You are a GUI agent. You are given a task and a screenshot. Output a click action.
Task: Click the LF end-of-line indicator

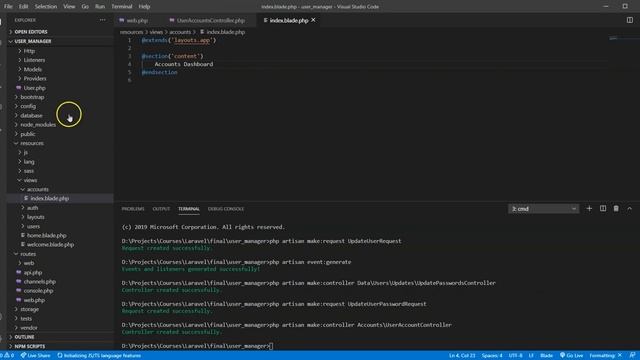coord(531,356)
